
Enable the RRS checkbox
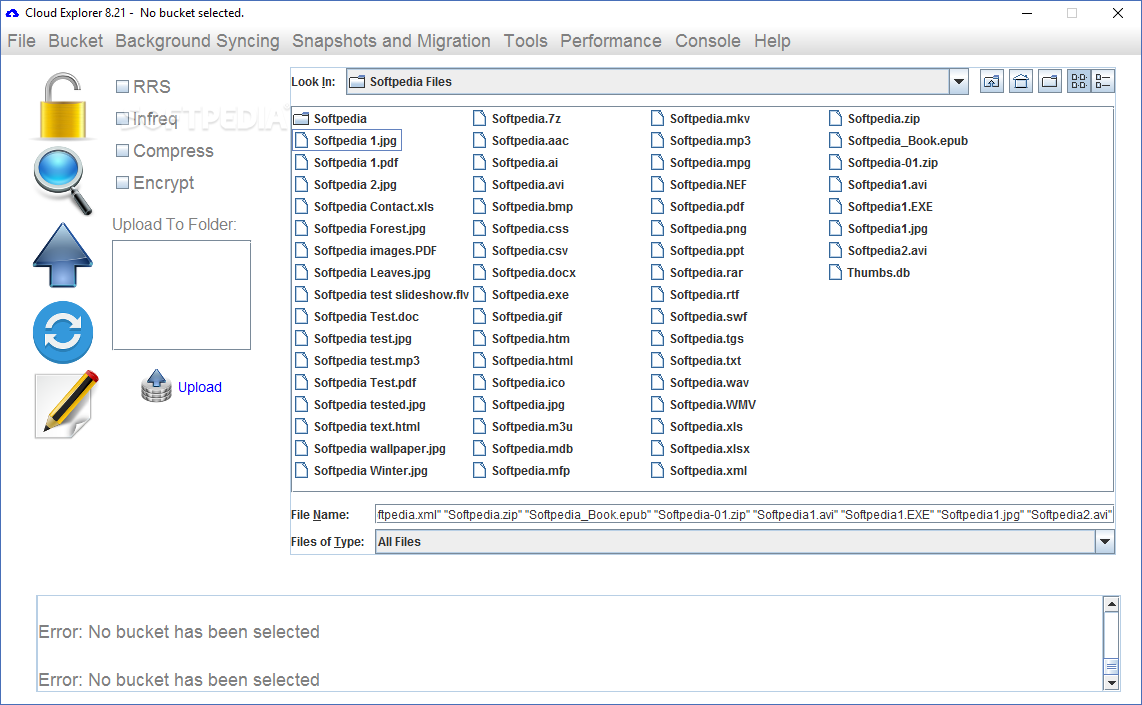[x=122, y=87]
